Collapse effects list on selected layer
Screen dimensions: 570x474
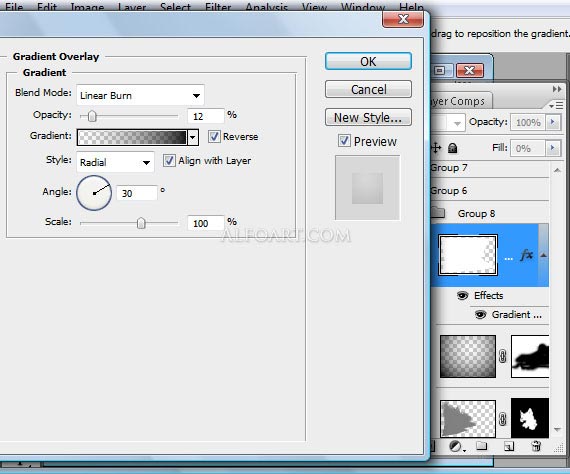[543, 255]
